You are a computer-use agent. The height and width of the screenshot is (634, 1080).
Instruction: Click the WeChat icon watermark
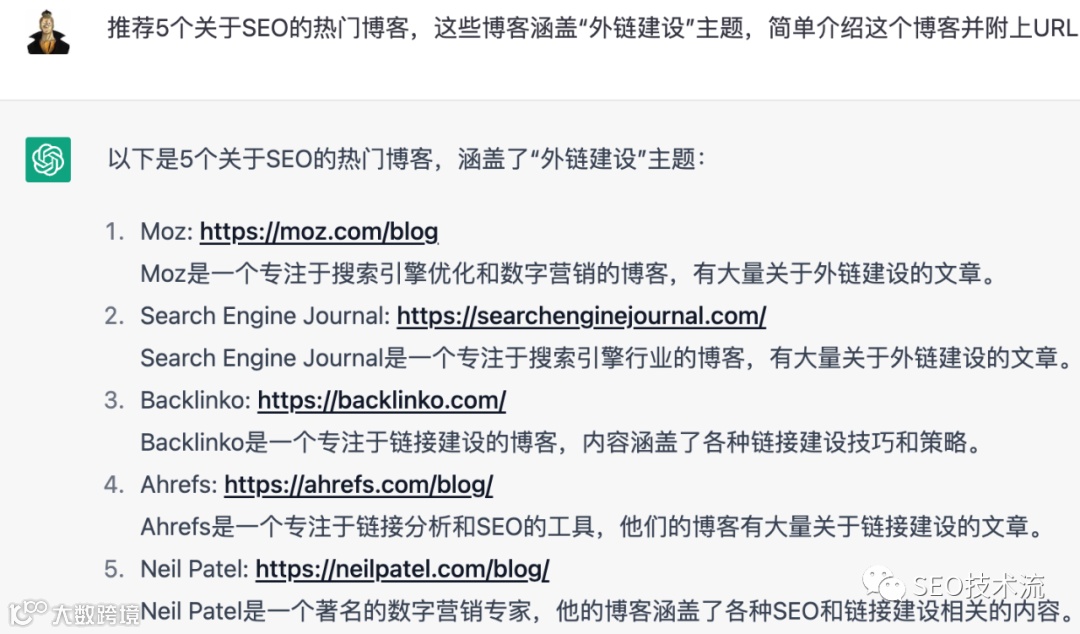[884, 584]
